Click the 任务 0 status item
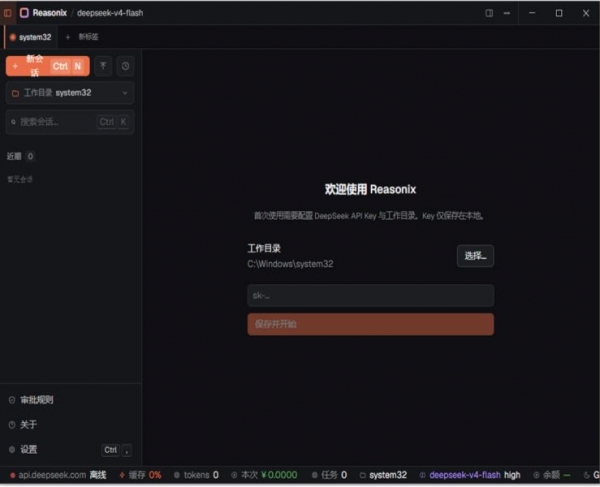Viewport: 600px width, 487px height. pyautogui.click(x=329, y=475)
